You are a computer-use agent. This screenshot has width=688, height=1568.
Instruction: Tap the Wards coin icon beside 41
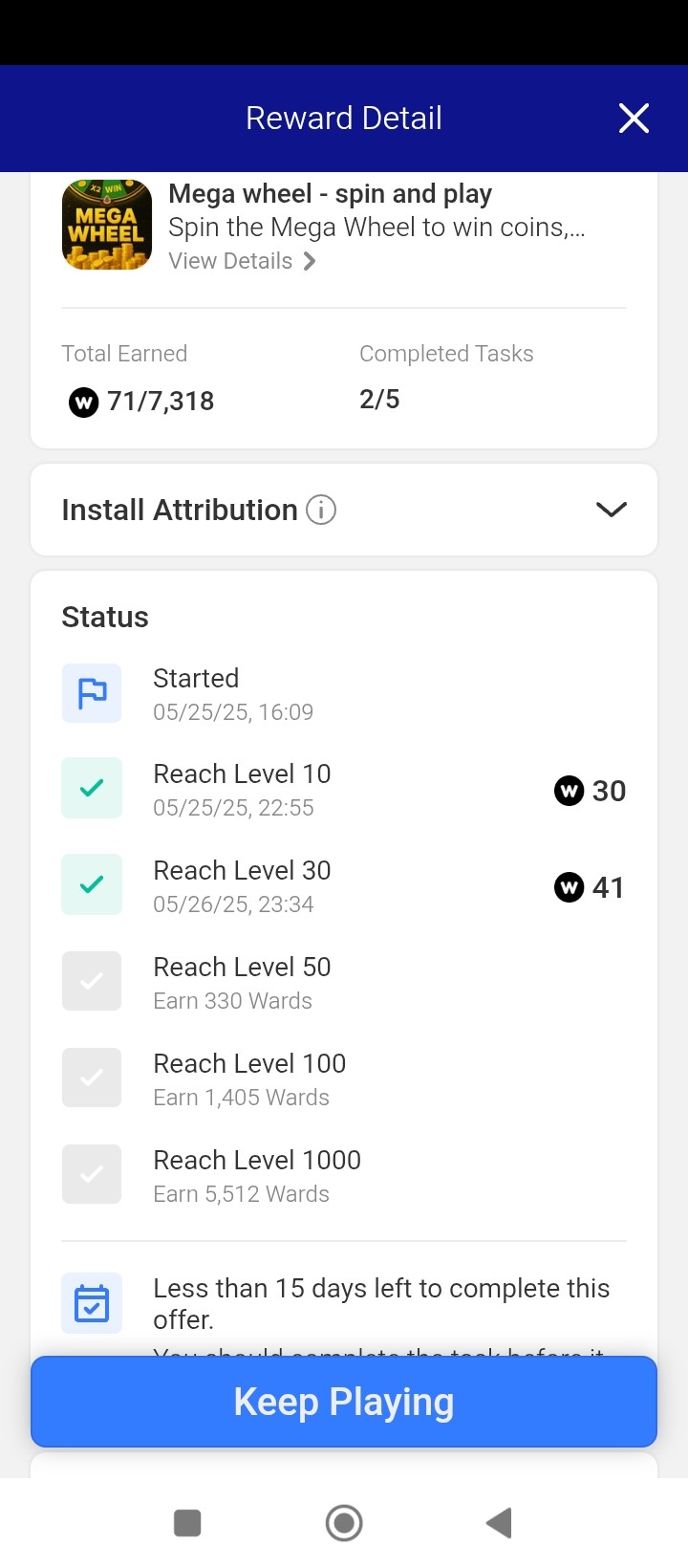(570, 887)
